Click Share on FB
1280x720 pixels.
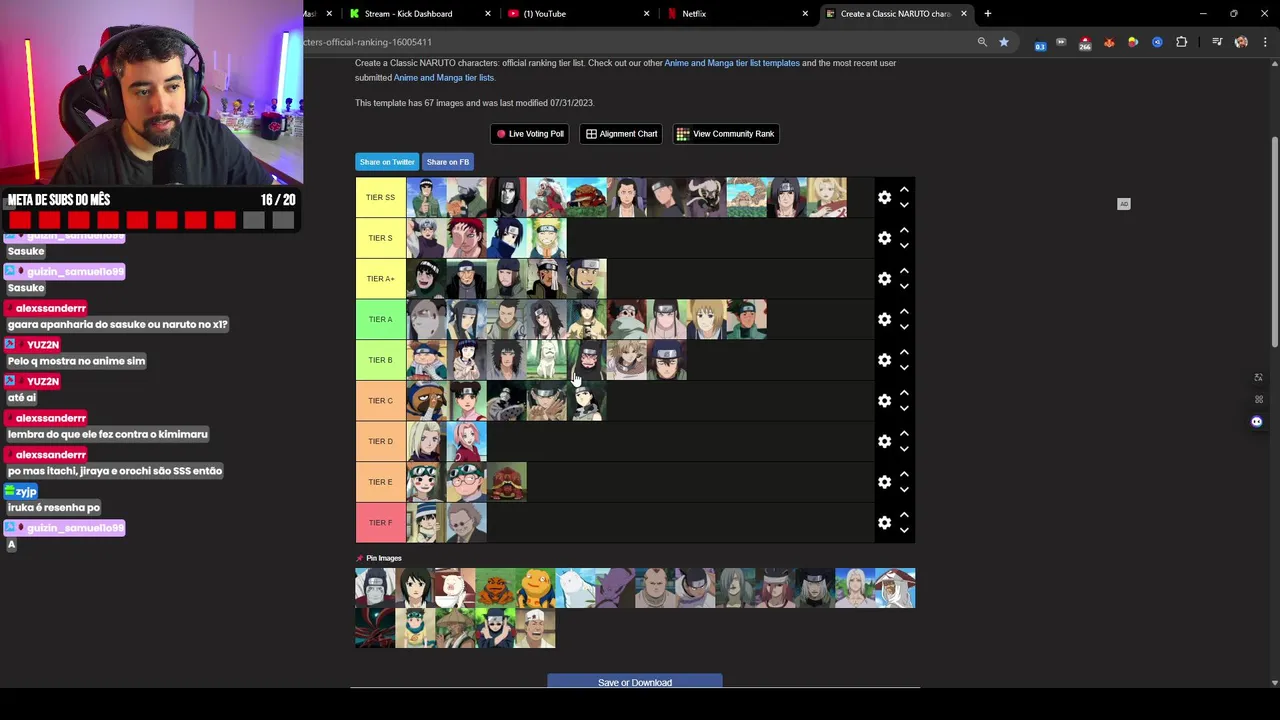pos(447,162)
